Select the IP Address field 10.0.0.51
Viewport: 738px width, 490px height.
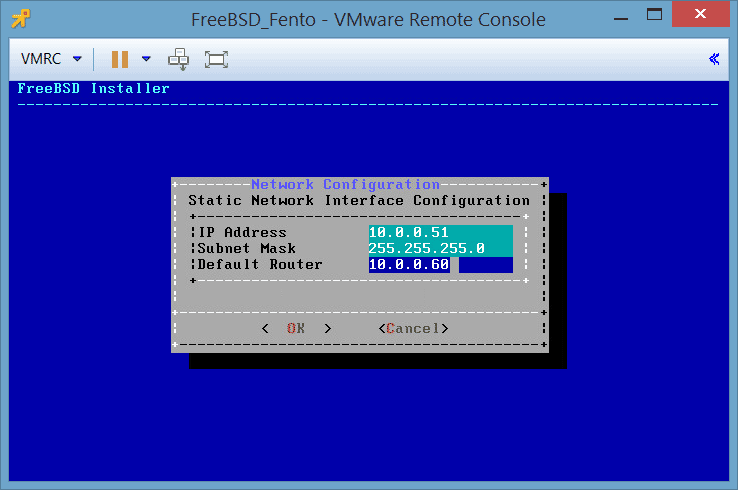[x=440, y=233]
